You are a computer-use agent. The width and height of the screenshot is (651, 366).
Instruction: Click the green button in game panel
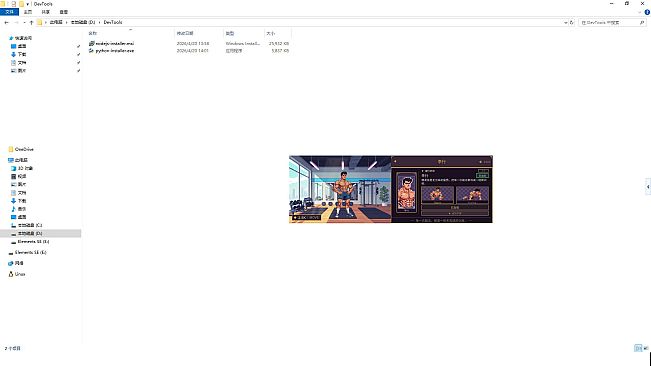[482, 176]
